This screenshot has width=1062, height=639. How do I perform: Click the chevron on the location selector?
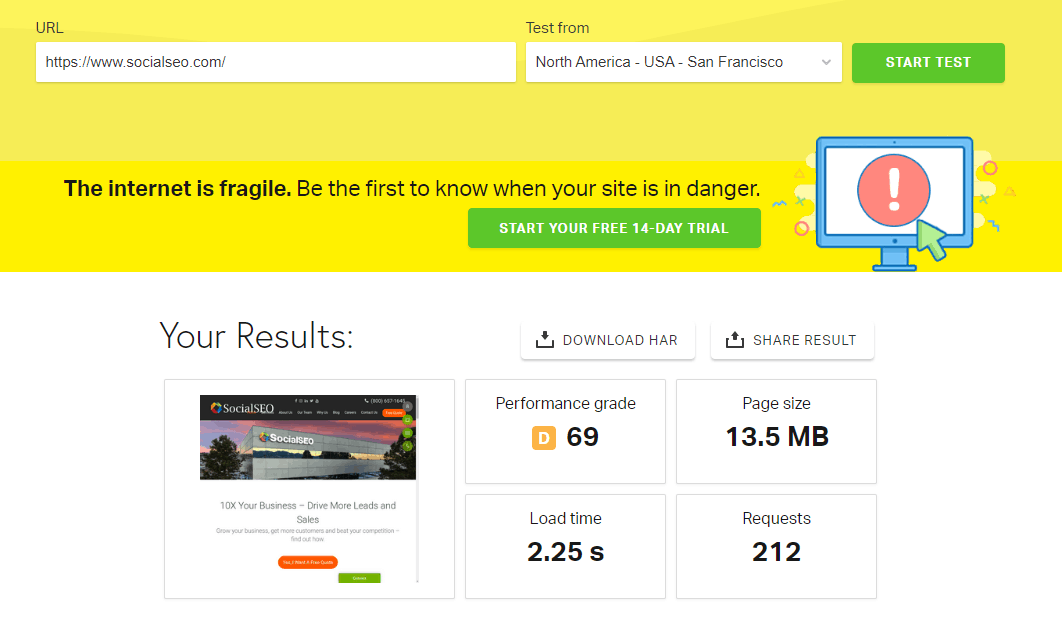point(827,62)
